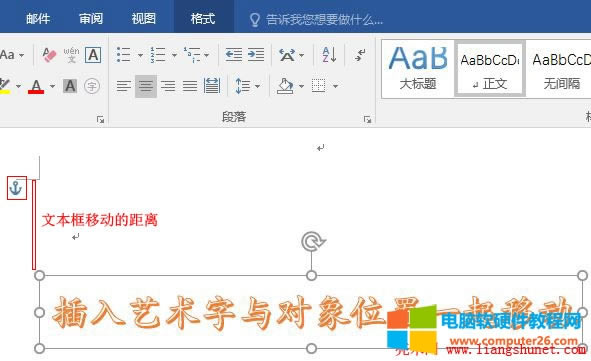Open the Font dialog launcher
This screenshot has width=591, height=361.
tap(100, 120)
